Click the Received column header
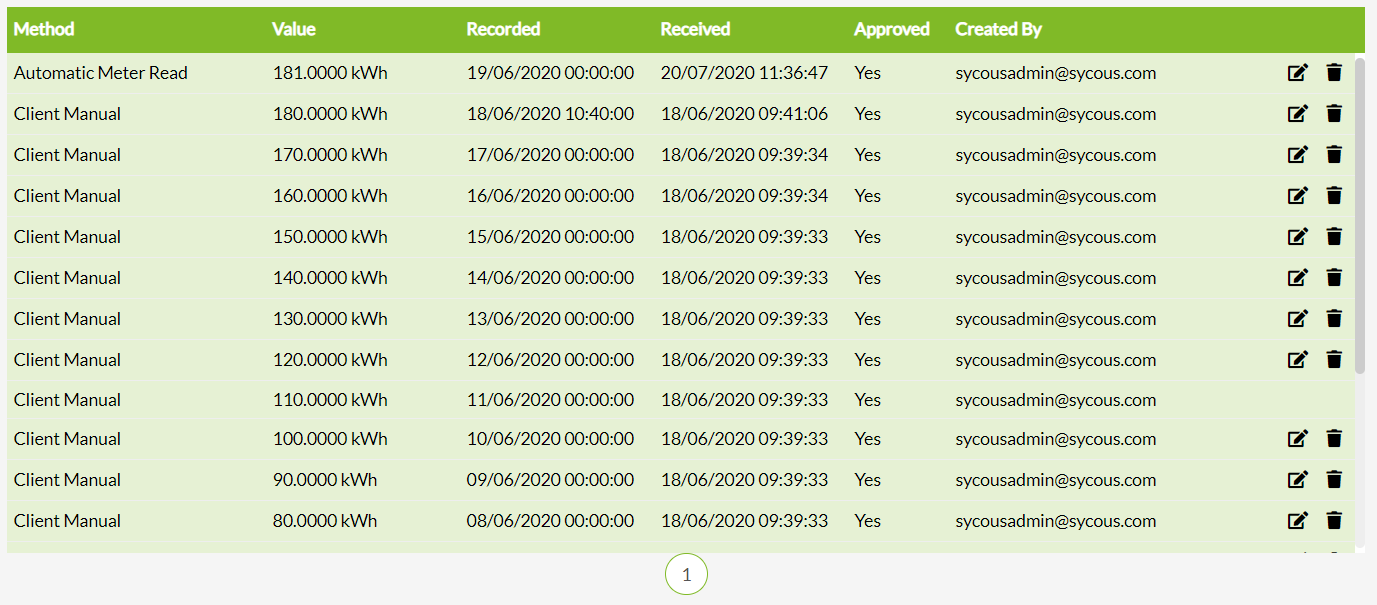1377x605 pixels. click(695, 29)
